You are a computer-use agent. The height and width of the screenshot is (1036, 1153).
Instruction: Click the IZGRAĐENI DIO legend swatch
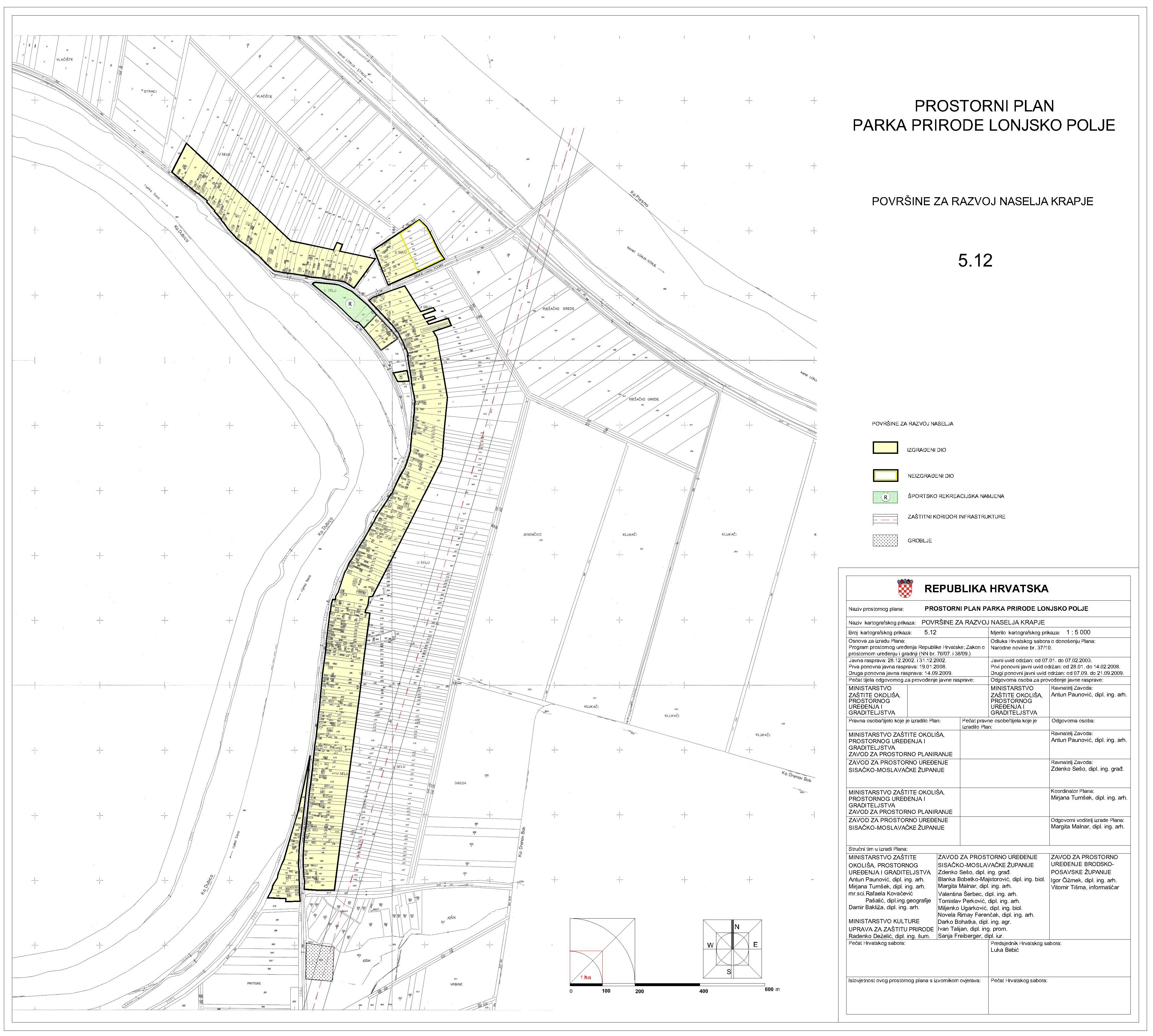(885, 448)
